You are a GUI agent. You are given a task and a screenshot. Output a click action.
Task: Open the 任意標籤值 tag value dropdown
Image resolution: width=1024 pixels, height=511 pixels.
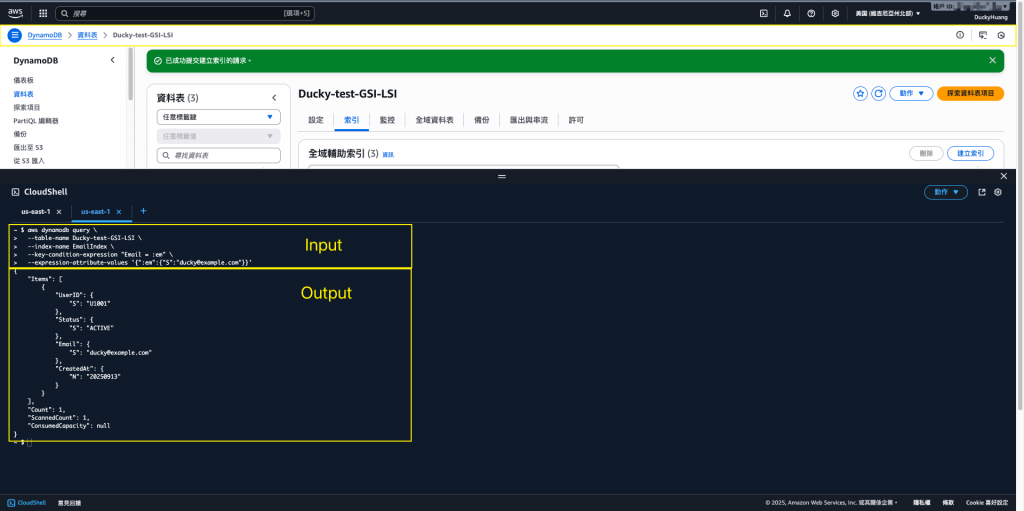click(219, 136)
